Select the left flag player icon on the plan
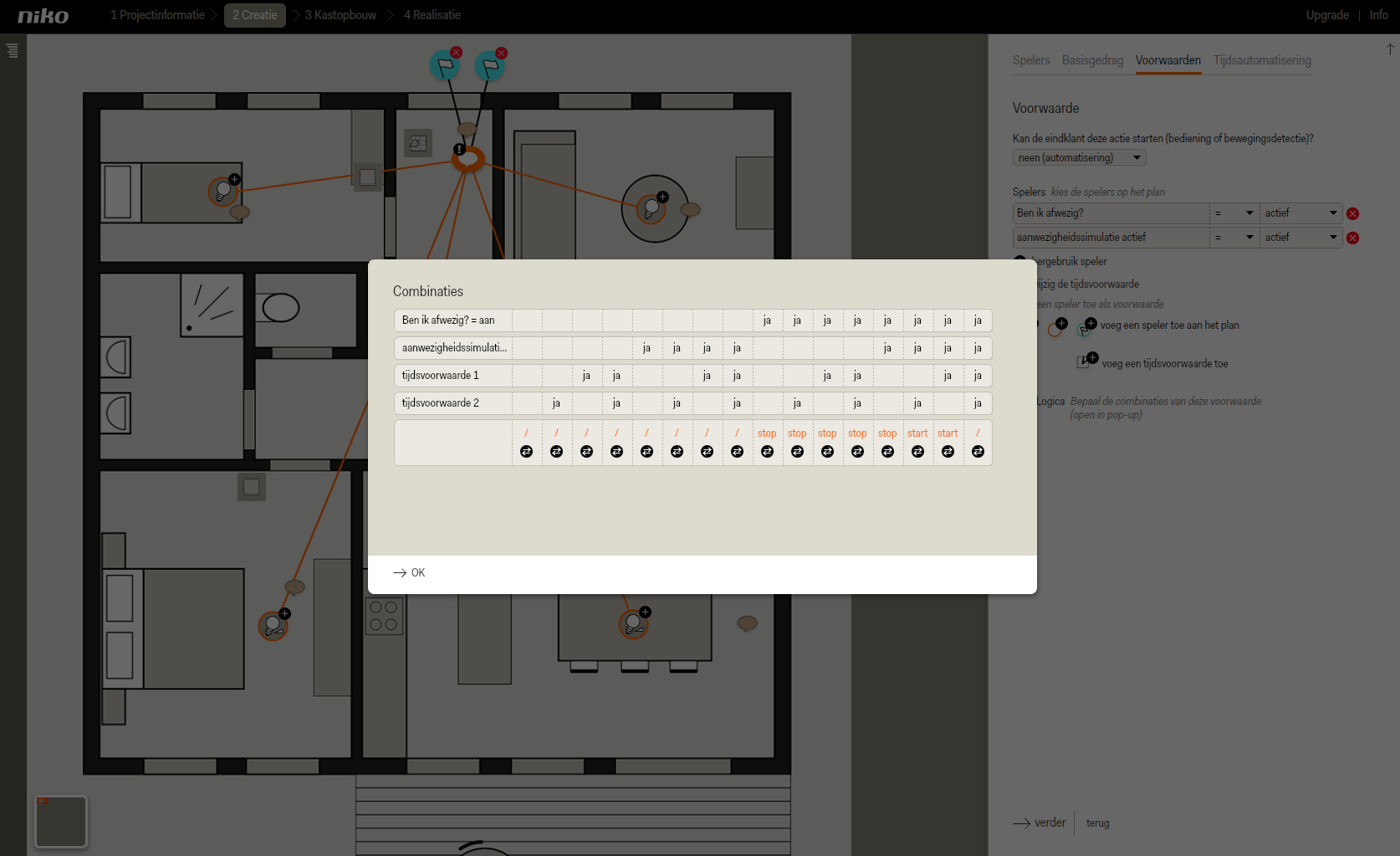 pos(444,65)
